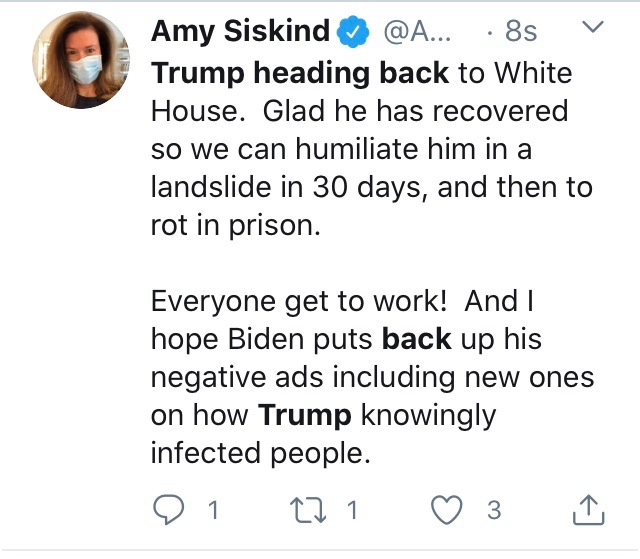
Task: Select the bold 'Trump heading back' text
Action: pos(300,73)
